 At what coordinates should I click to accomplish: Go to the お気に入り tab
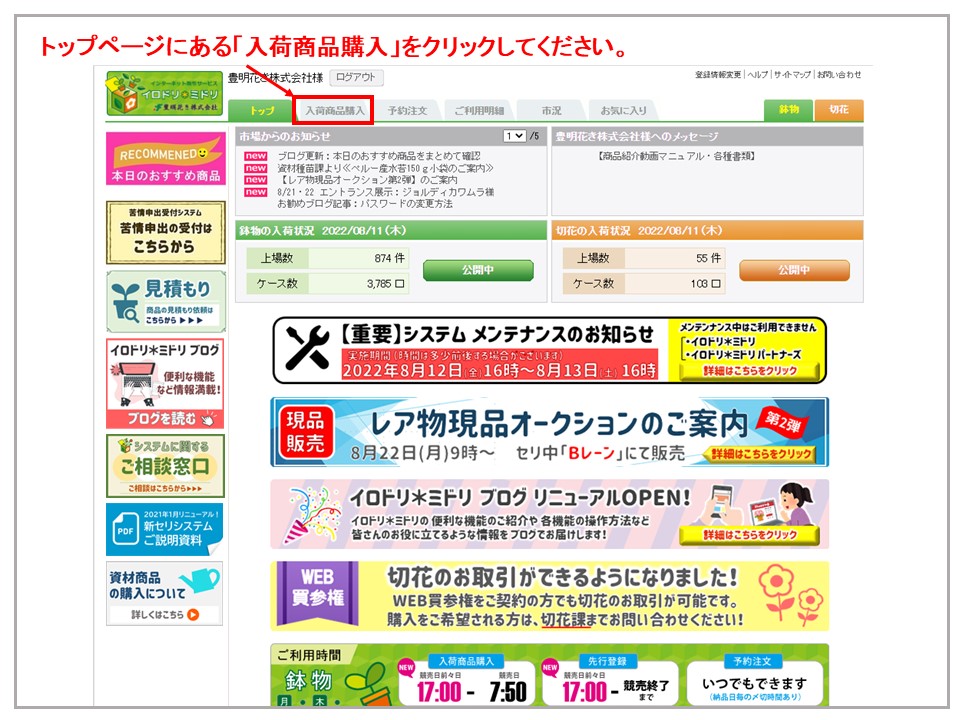[x=623, y=110]
